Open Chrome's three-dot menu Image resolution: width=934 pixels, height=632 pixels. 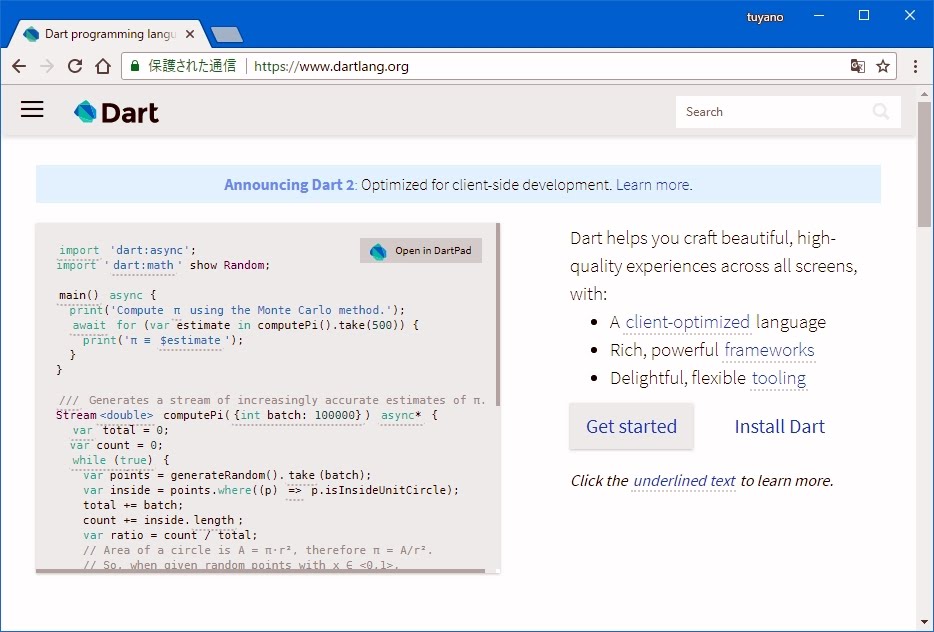[915, 67]
